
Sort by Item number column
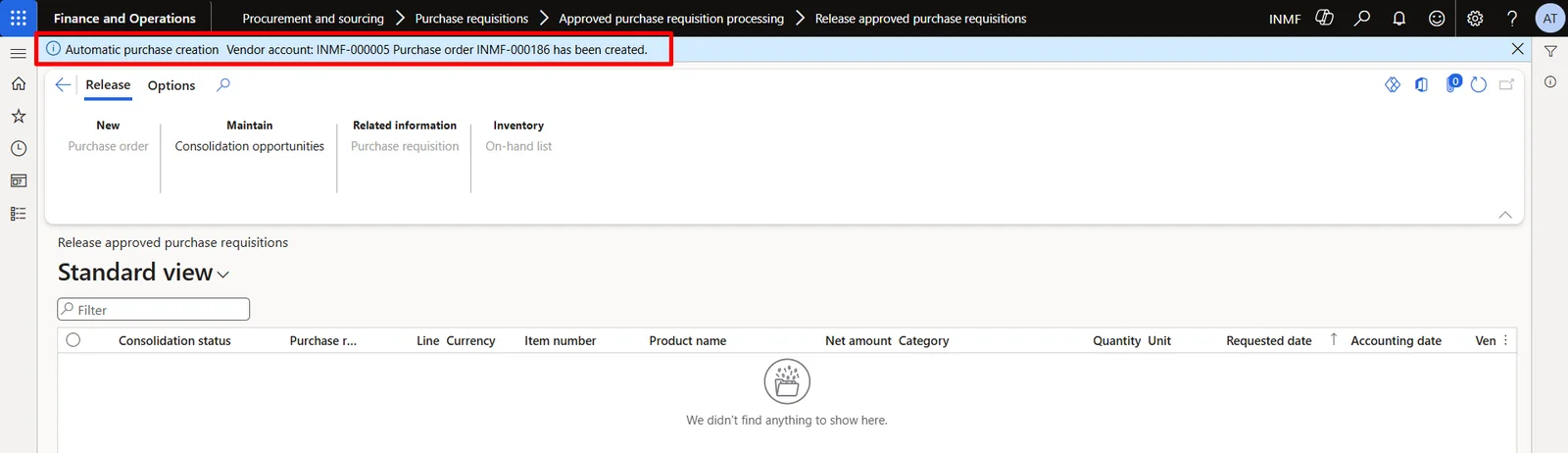(560, 341)
